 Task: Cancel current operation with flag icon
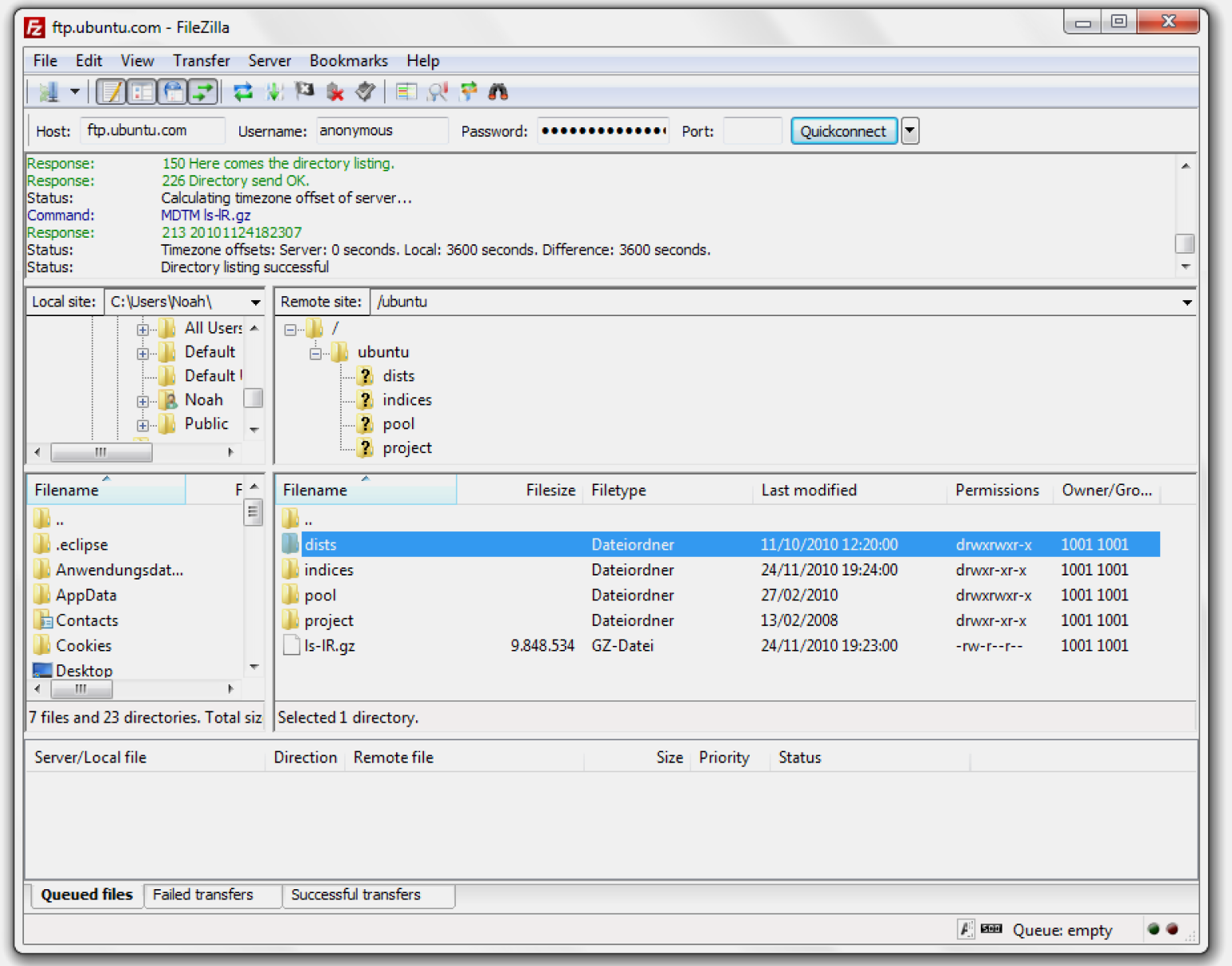(305, 92)
